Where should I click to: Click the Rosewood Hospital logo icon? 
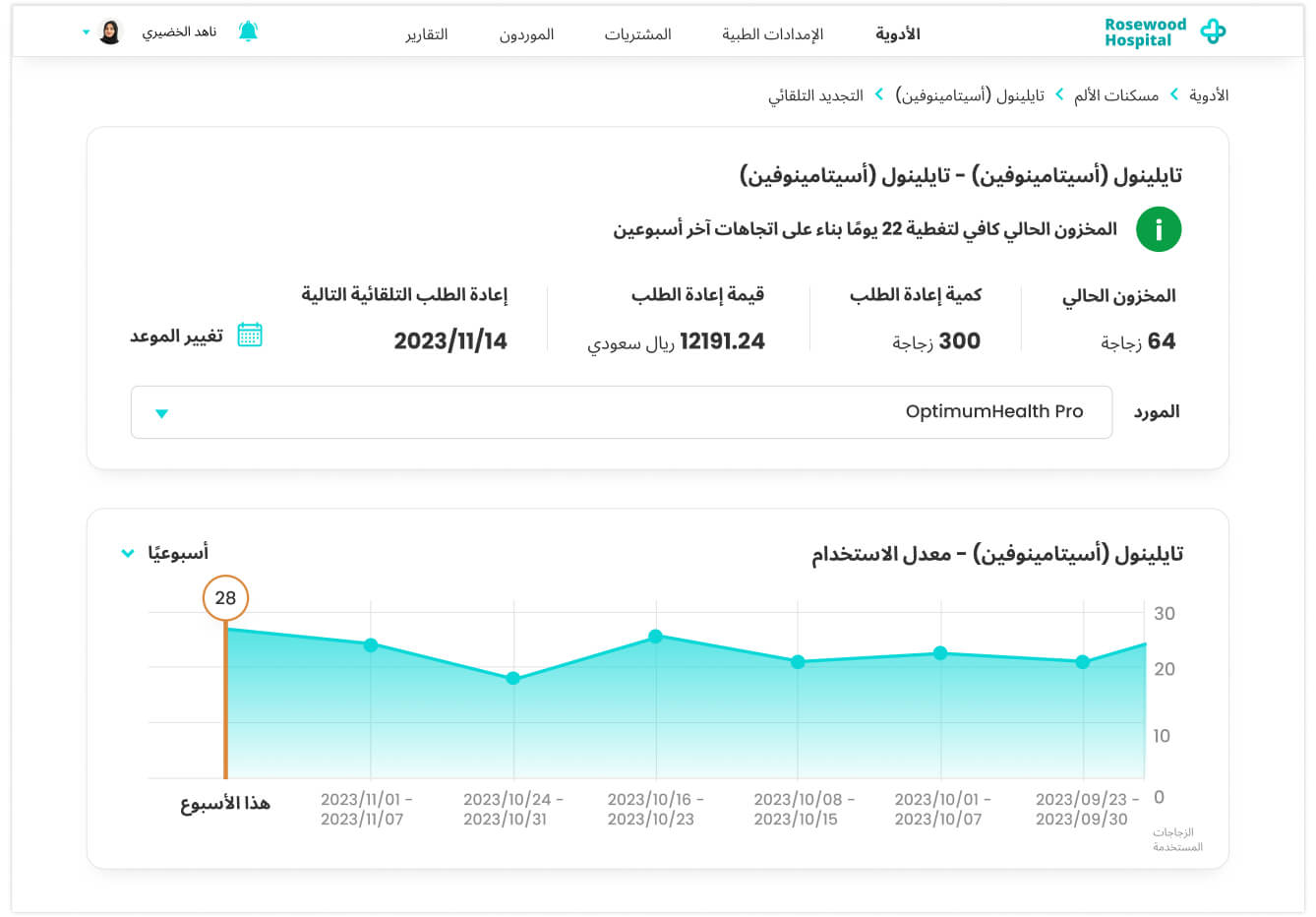(1213, 32)
